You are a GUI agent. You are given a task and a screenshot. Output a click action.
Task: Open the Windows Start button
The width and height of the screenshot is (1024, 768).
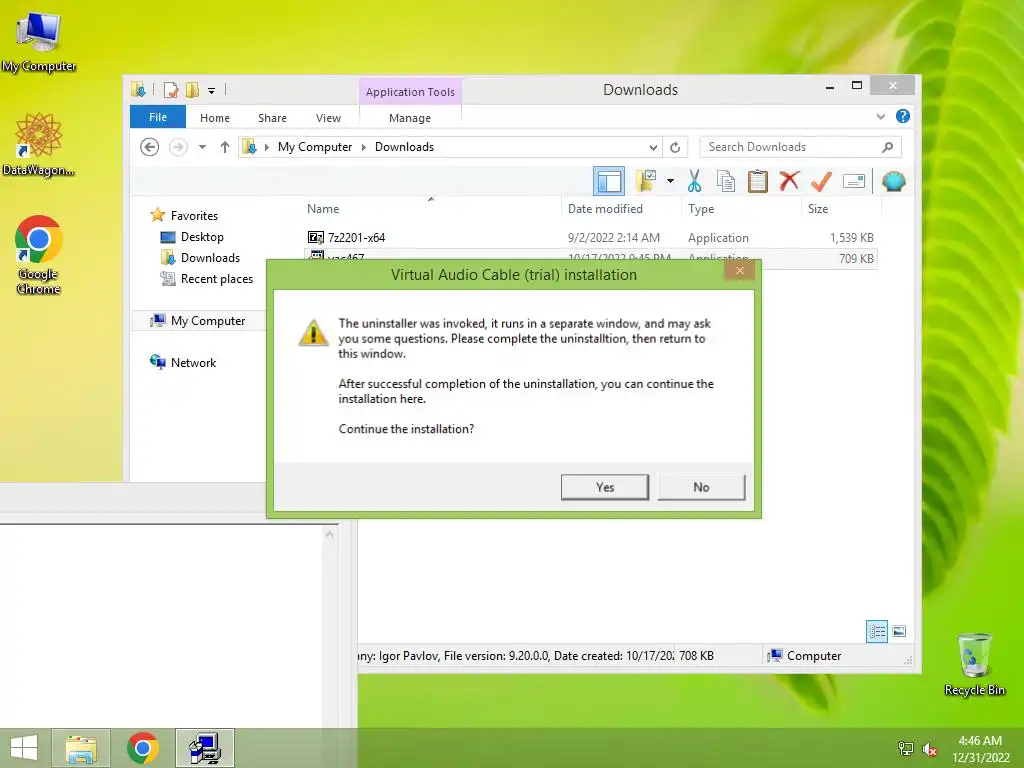click(24, 748)
